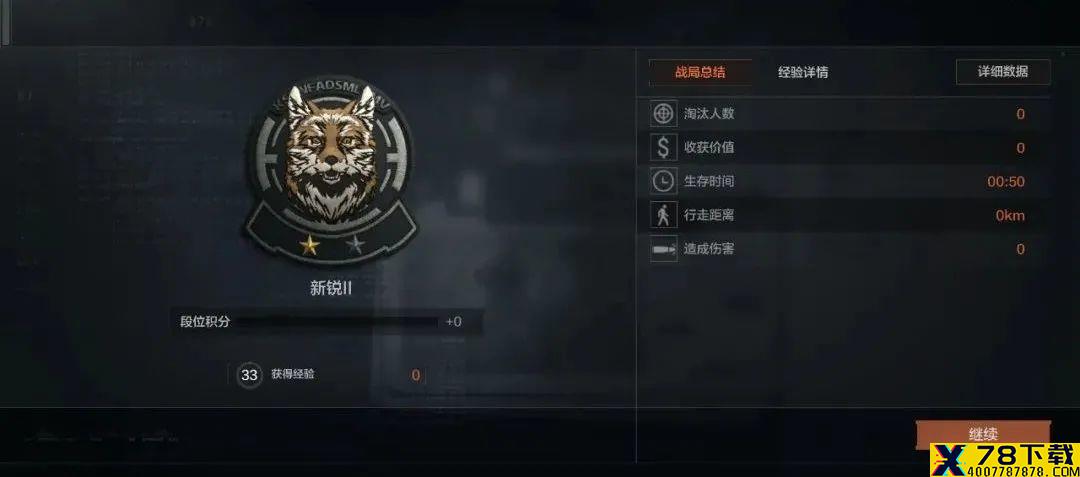Open 详细数据 detailed stats button

tap(1003, 72)
